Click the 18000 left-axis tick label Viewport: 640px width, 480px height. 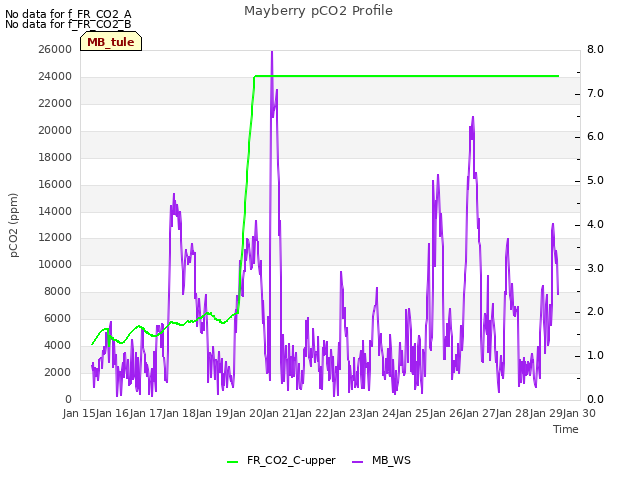coord(55,157)
